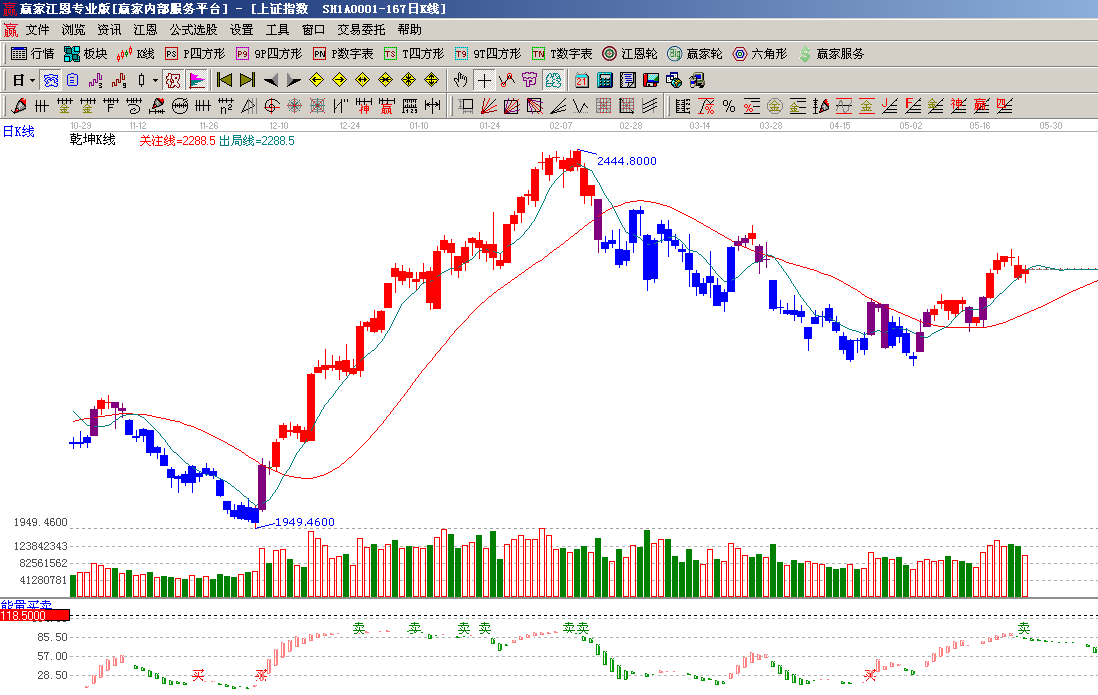Click the percent sign drawing tool

click(728, 106)
